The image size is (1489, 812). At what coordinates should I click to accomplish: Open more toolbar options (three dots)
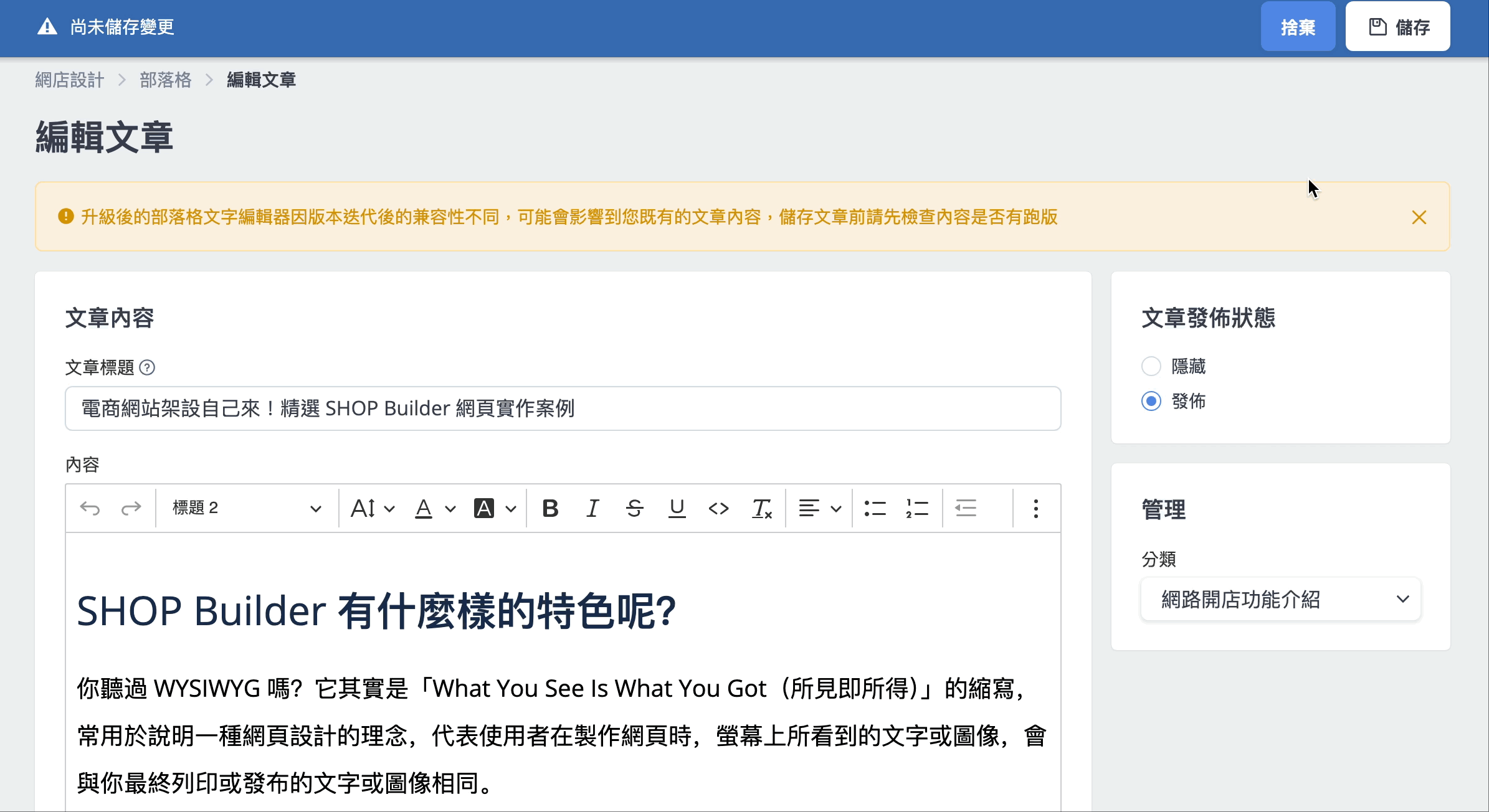click(1036, 508)
